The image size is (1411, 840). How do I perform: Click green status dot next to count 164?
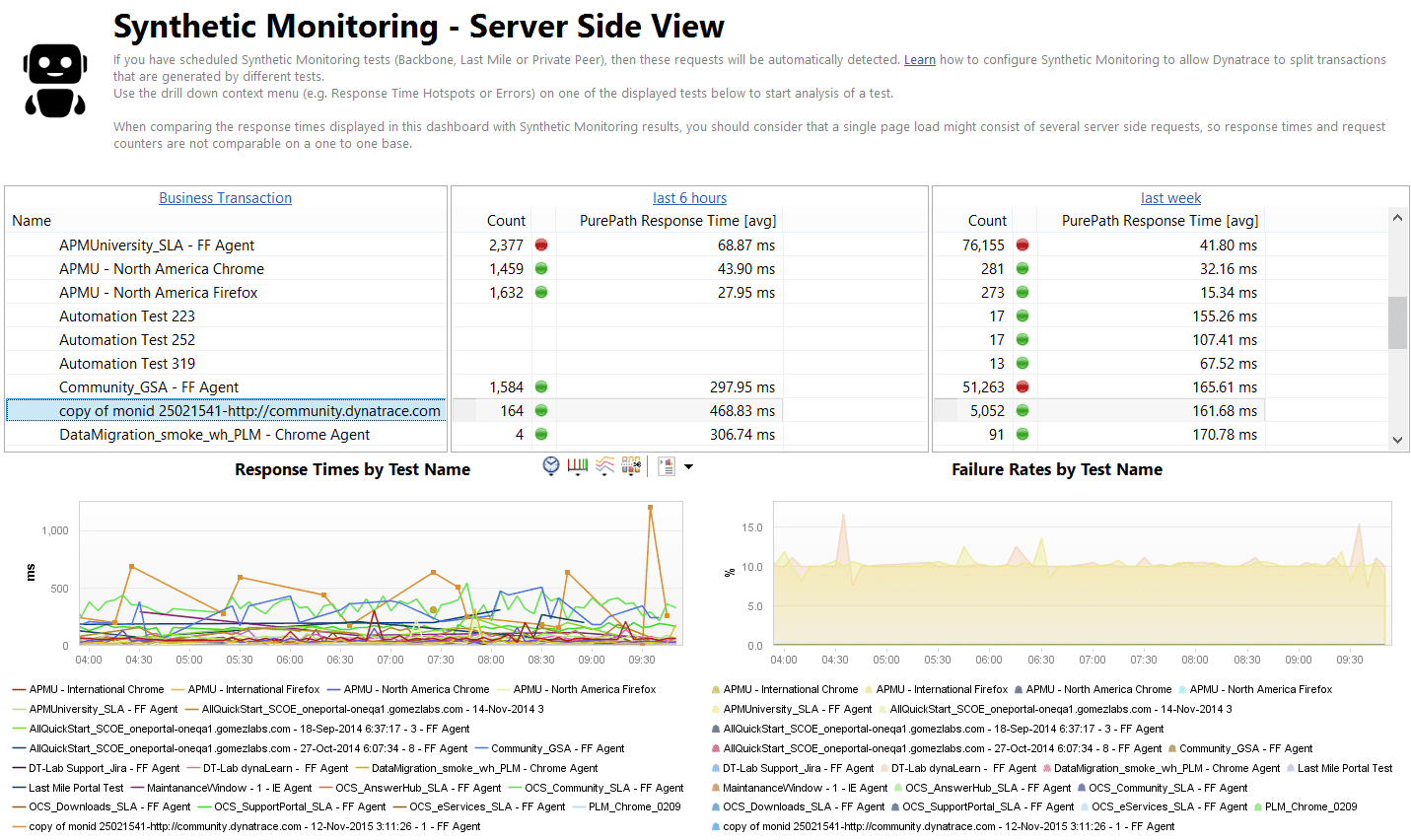[541, 410]
